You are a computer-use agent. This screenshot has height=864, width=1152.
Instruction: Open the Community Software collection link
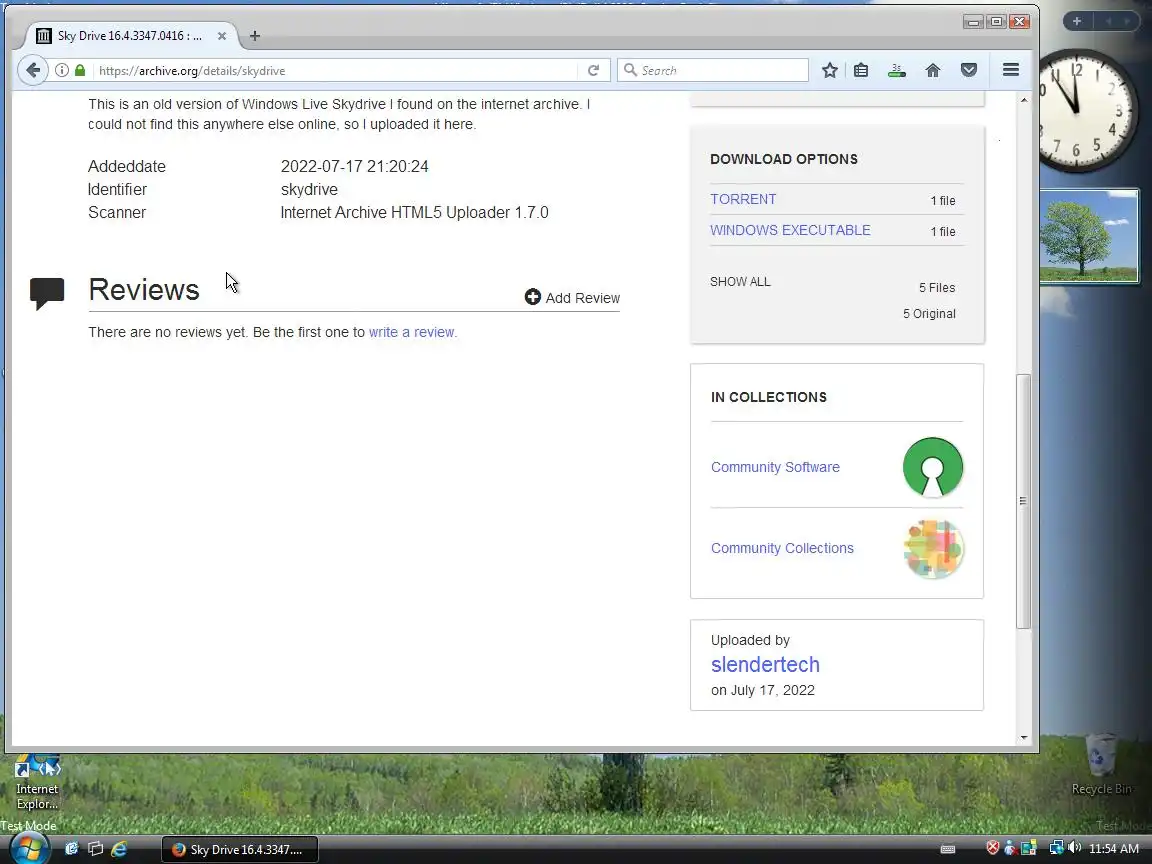pos(775,467)
